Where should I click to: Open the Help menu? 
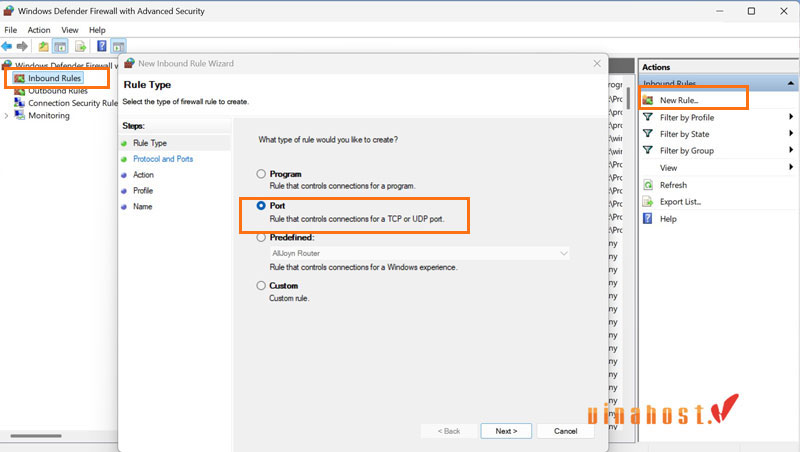[x=97, y=30]
